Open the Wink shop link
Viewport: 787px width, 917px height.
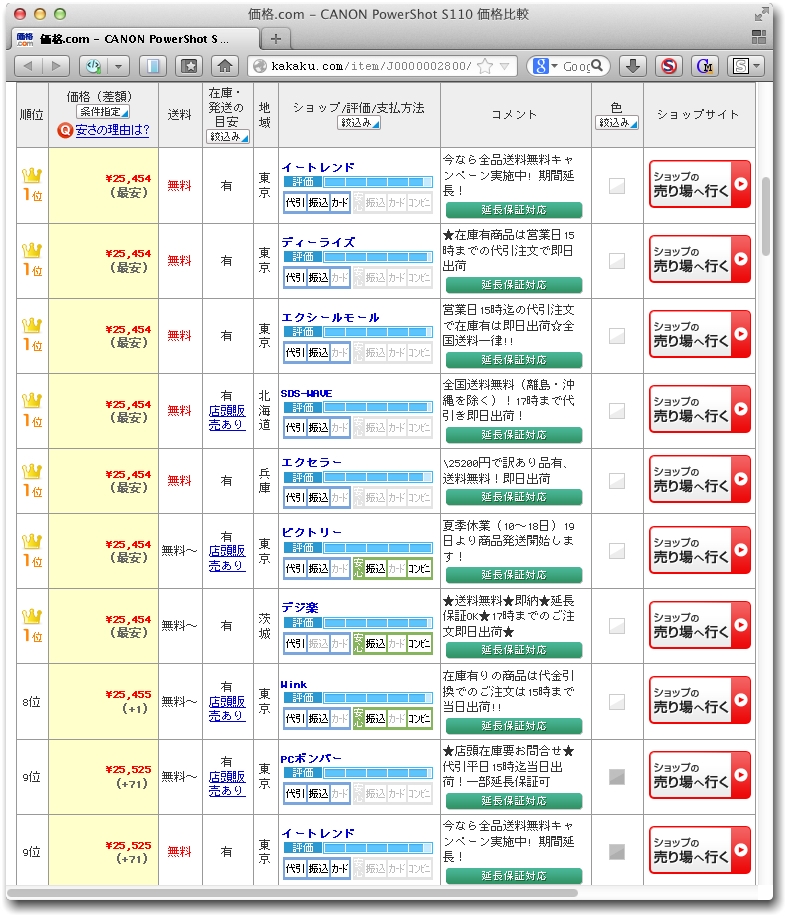294,684
